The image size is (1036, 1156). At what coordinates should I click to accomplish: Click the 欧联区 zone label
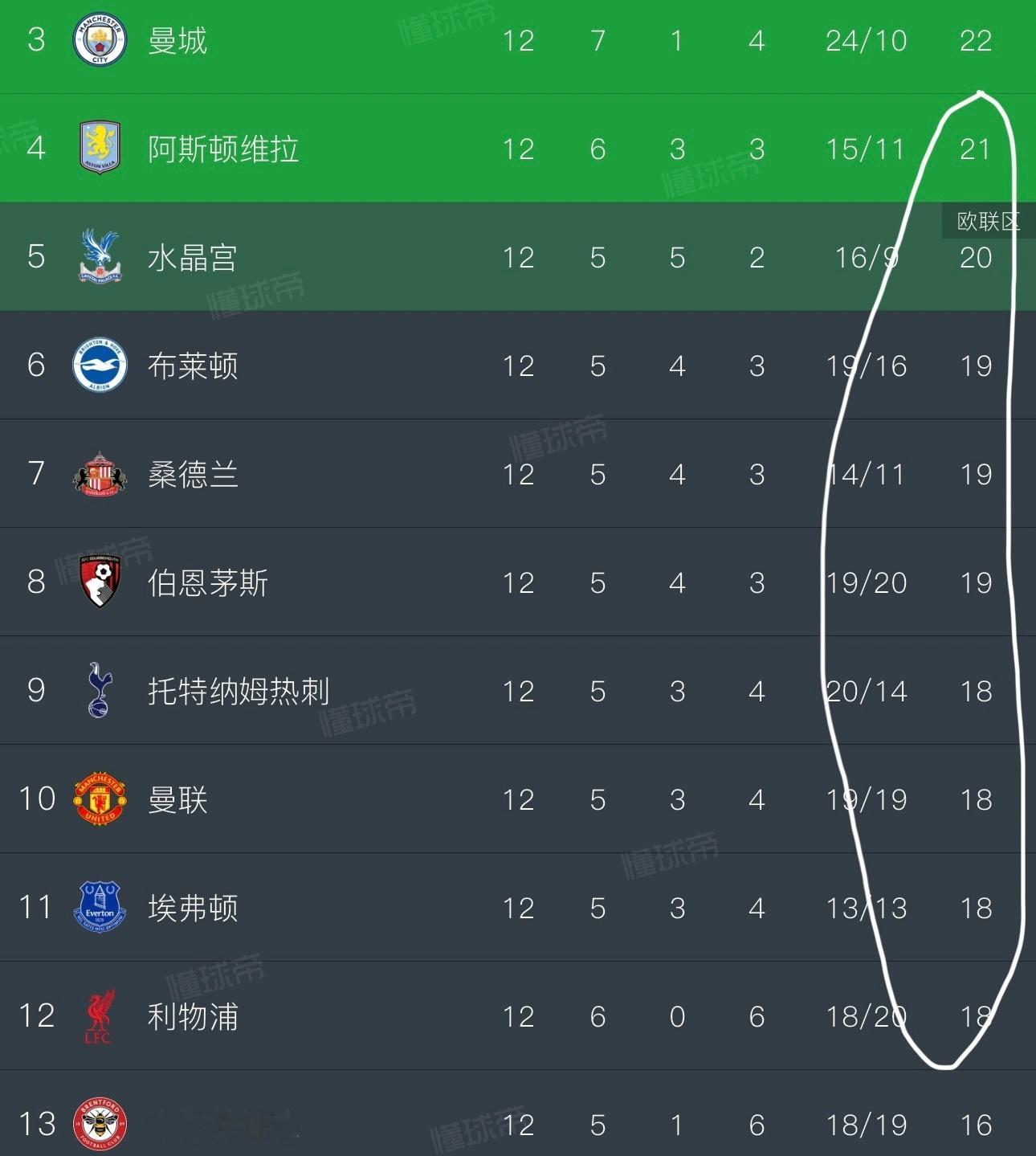coord(988,222)
